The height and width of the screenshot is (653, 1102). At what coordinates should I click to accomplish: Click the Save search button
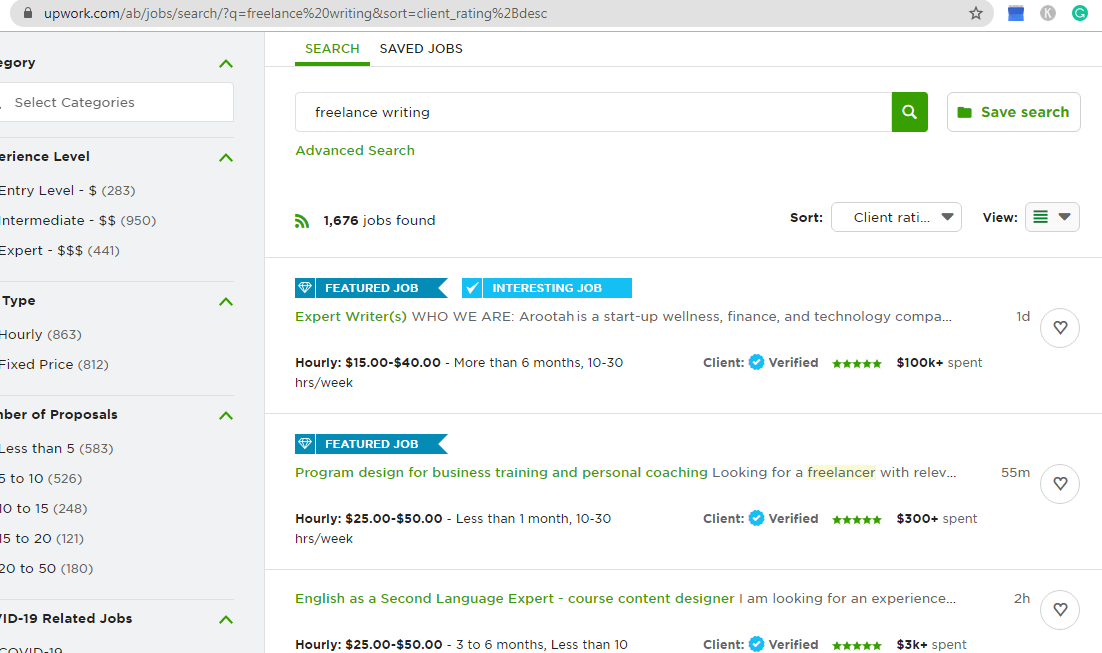tap(1013, 112)
